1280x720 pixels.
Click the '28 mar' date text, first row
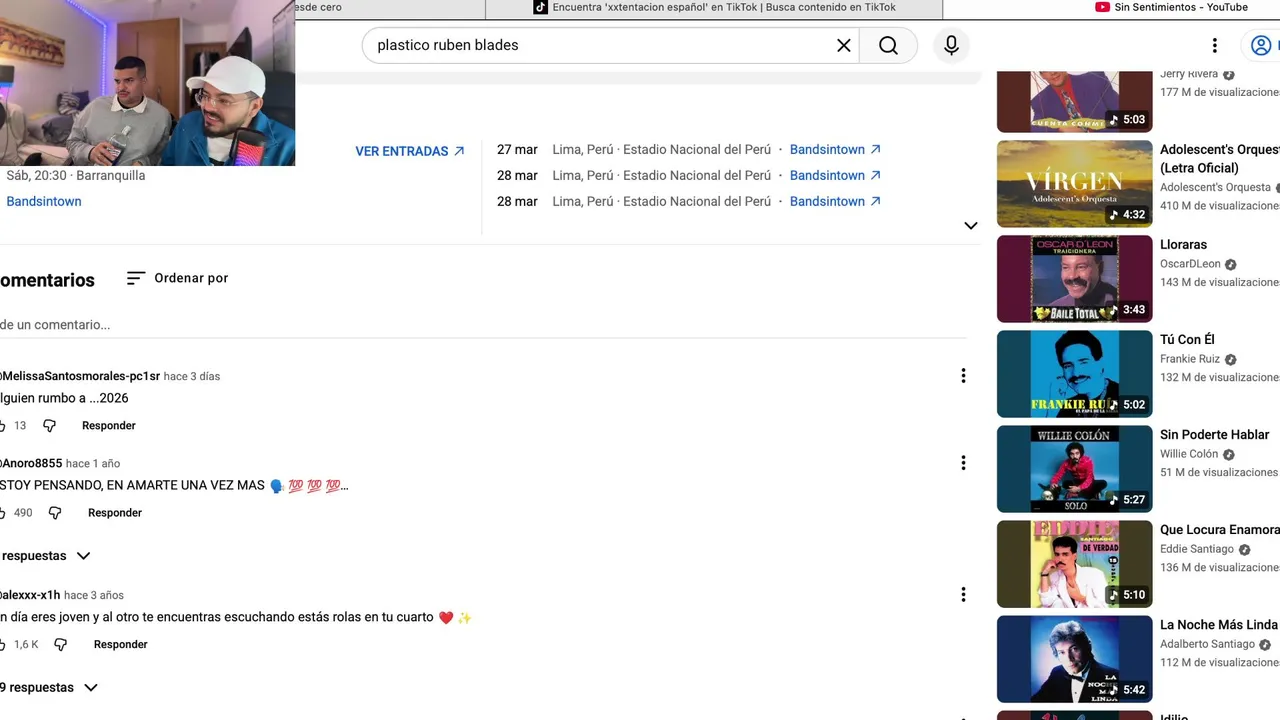click(517, 176)
